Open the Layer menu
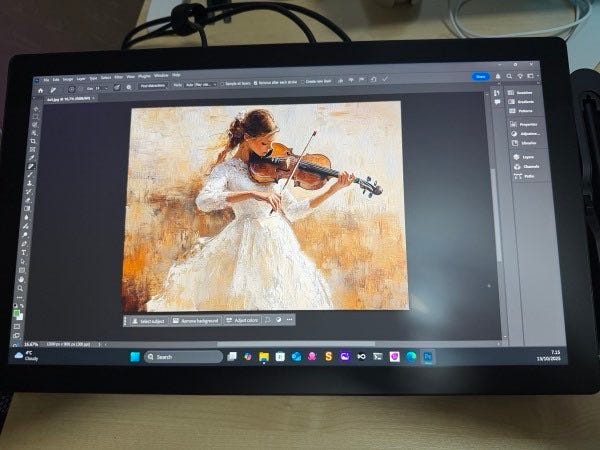The image size is (600, 450). pos(81,79)
